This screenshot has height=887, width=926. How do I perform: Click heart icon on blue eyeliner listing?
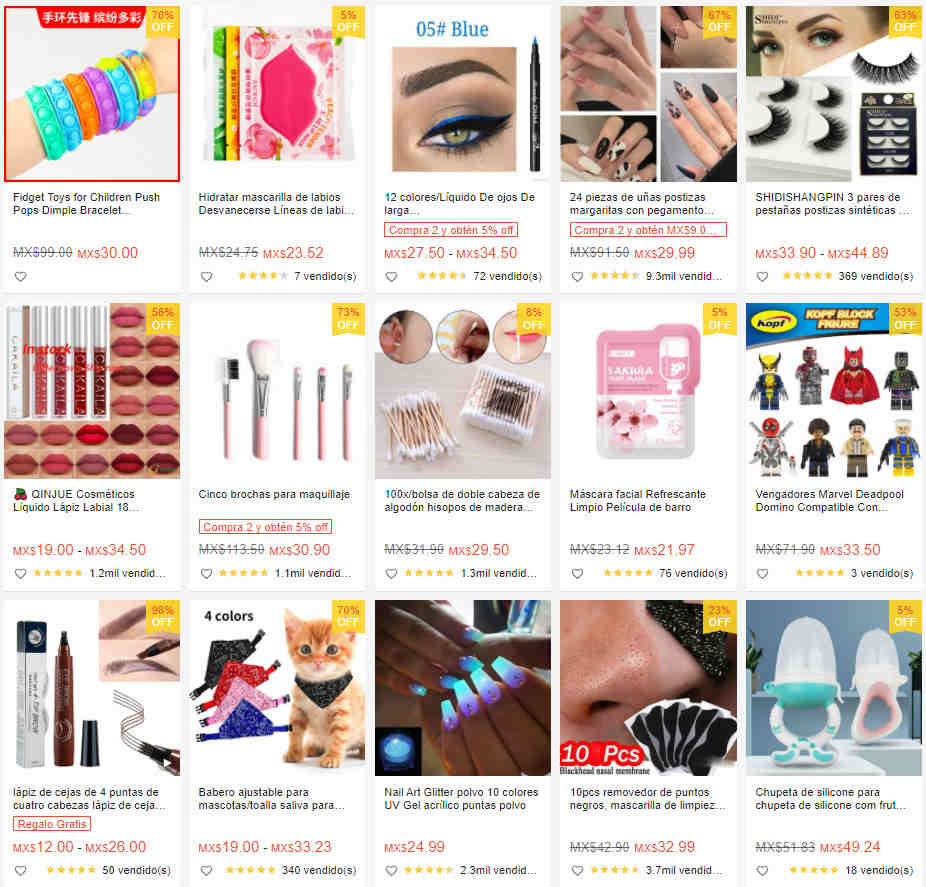pos(392,276)
